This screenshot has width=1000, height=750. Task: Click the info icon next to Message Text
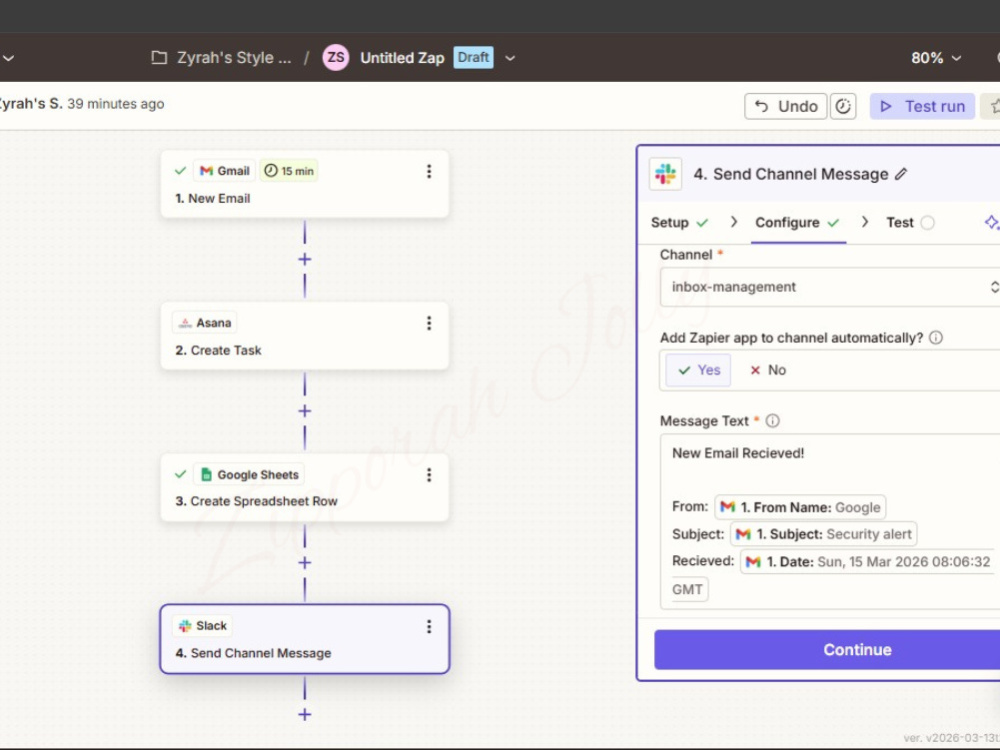(772, 421)
